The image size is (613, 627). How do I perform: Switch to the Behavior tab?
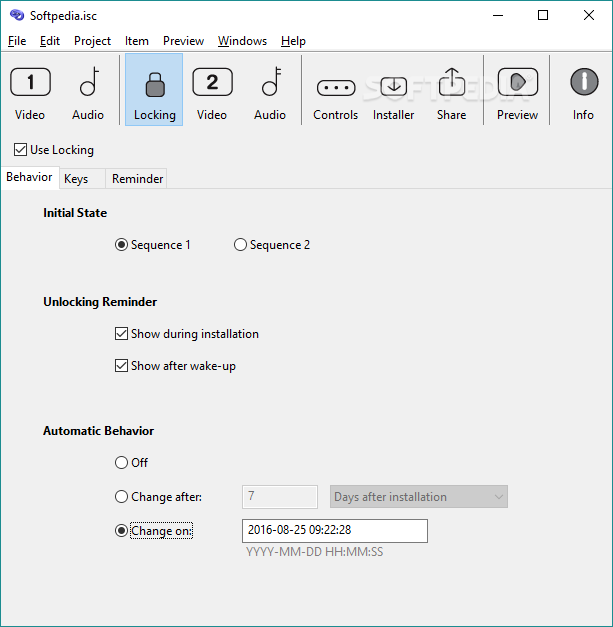tap(30, 177)
